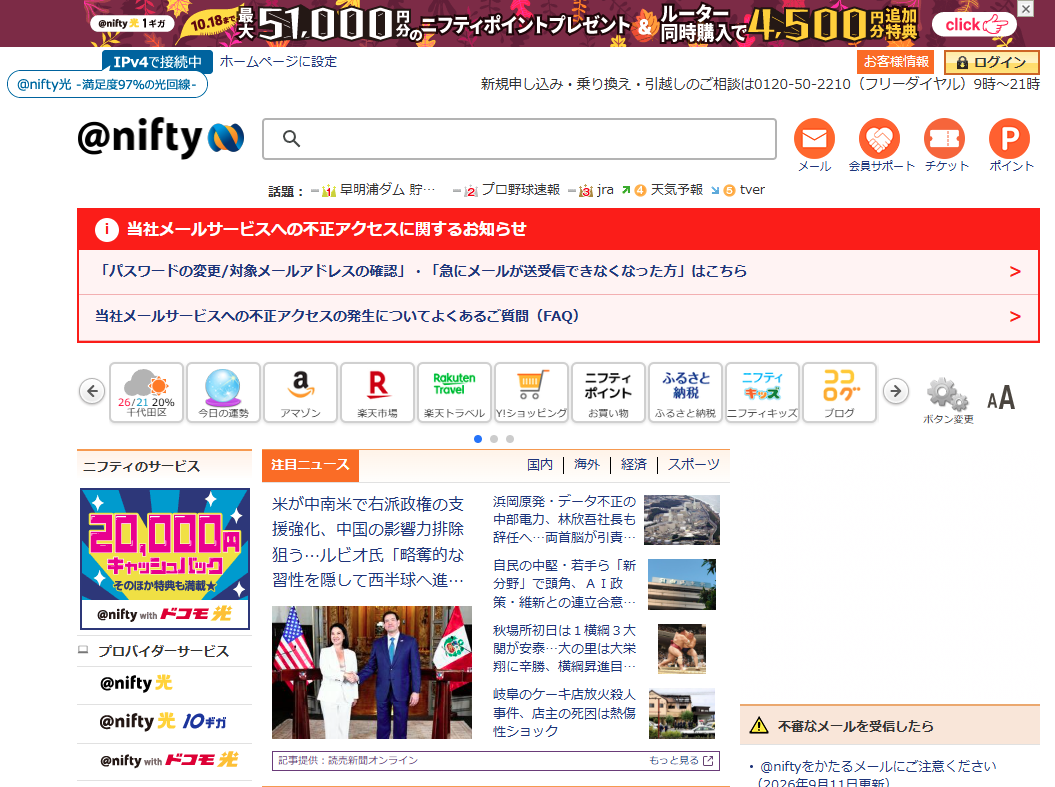Switch to the domestic news tab
This screenshot has width=1055, height=787.
[x=540, y=465]
